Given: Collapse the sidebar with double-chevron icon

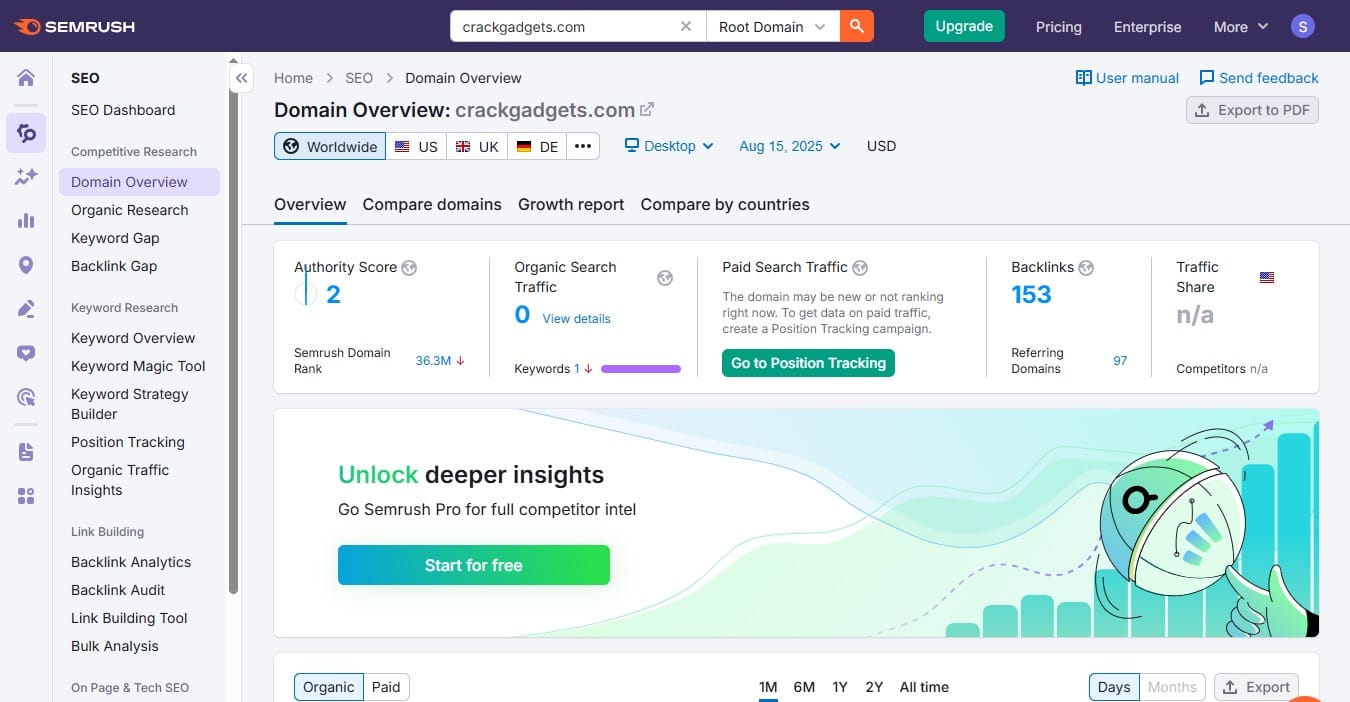Looking at the screenshot, I should (x=241, y=78).
